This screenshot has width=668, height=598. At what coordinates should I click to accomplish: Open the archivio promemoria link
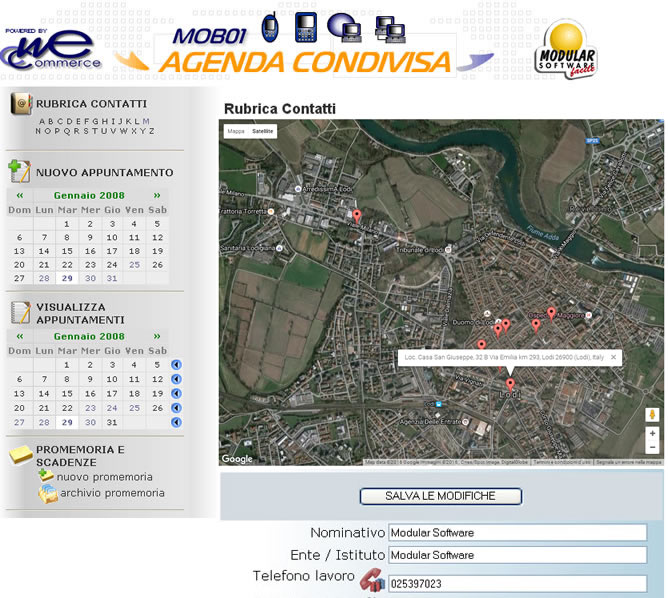pyautogui.click(x=112, y=493)
